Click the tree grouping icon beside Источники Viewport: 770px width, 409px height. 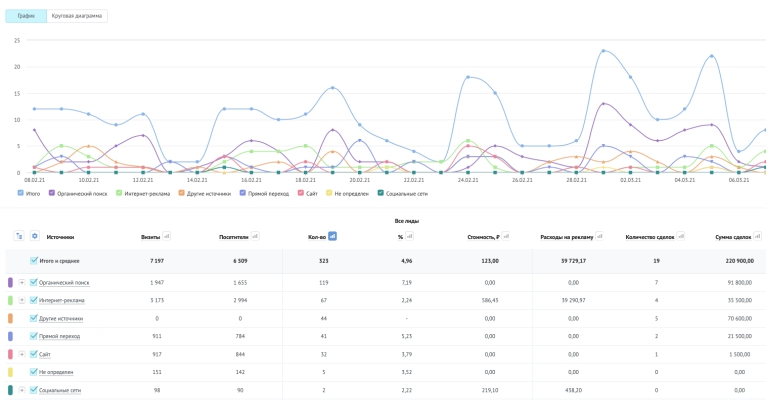pyautogui.click(x=19, y=236)
